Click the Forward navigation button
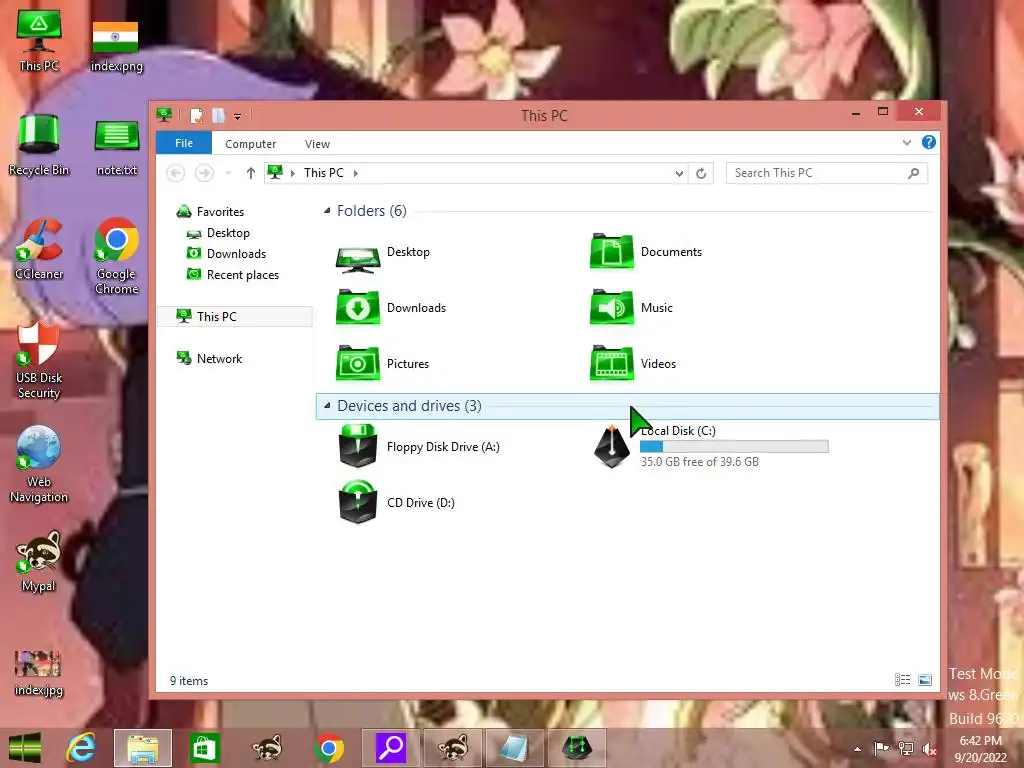The width and height of the screenshot is (1024, 768). 204,173
